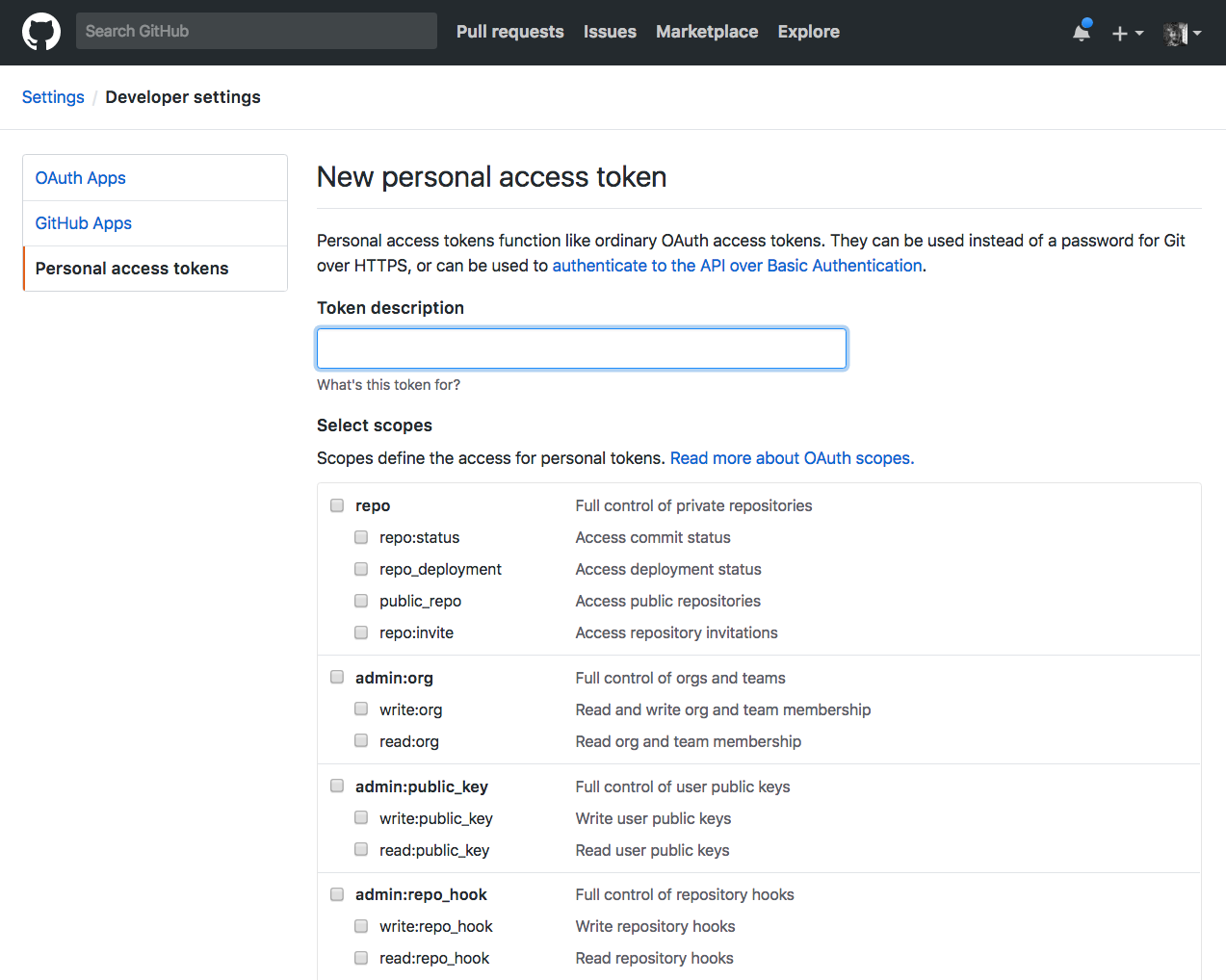Viewport: 1226px width, 980px height.
Task: Select Personal access tokens in sidebar
Action: [x=131, y=269]
